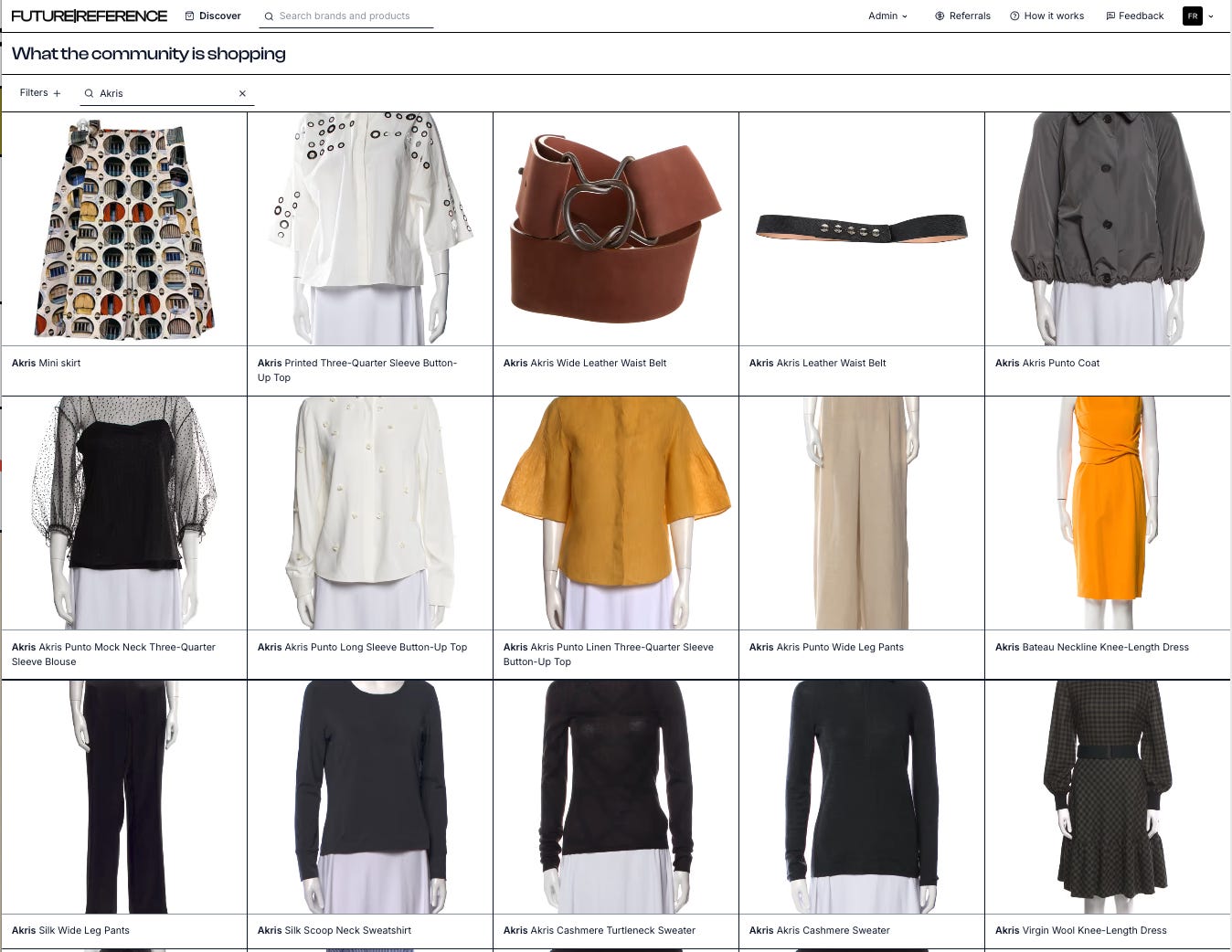This screenshot has width=1232, height=952.
Task: Click 'Akris Akris Cashmere Sweater' title
Action: click(820, 930)
